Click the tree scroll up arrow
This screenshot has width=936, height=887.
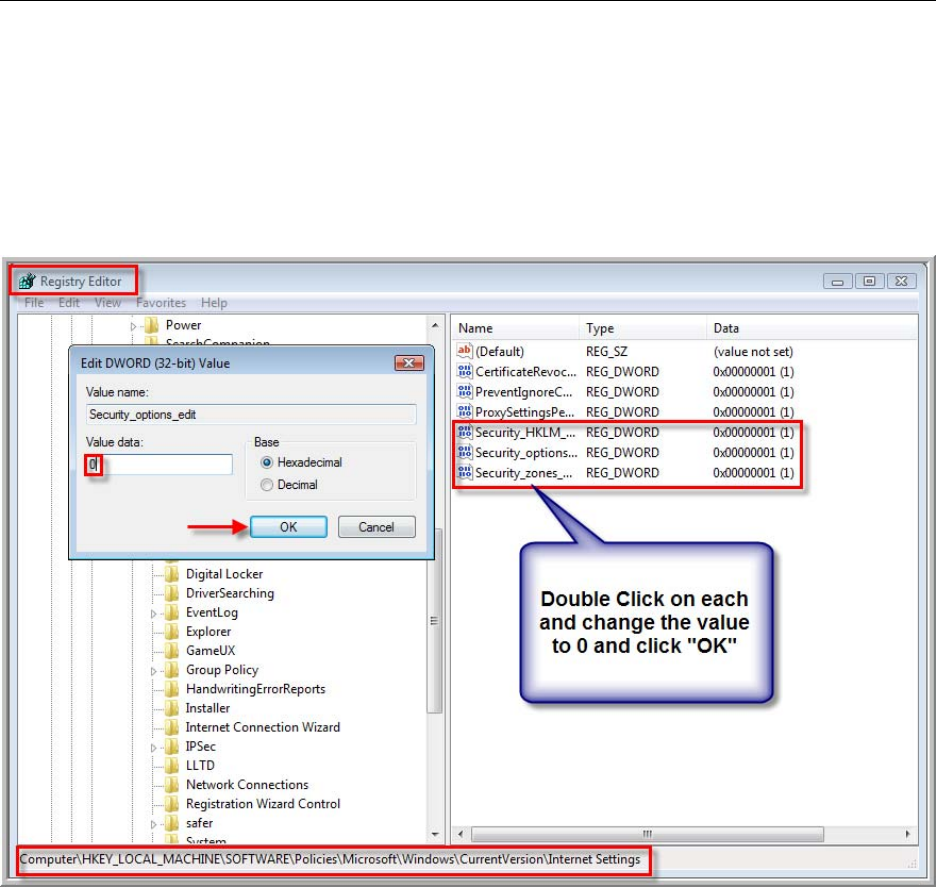435,325
